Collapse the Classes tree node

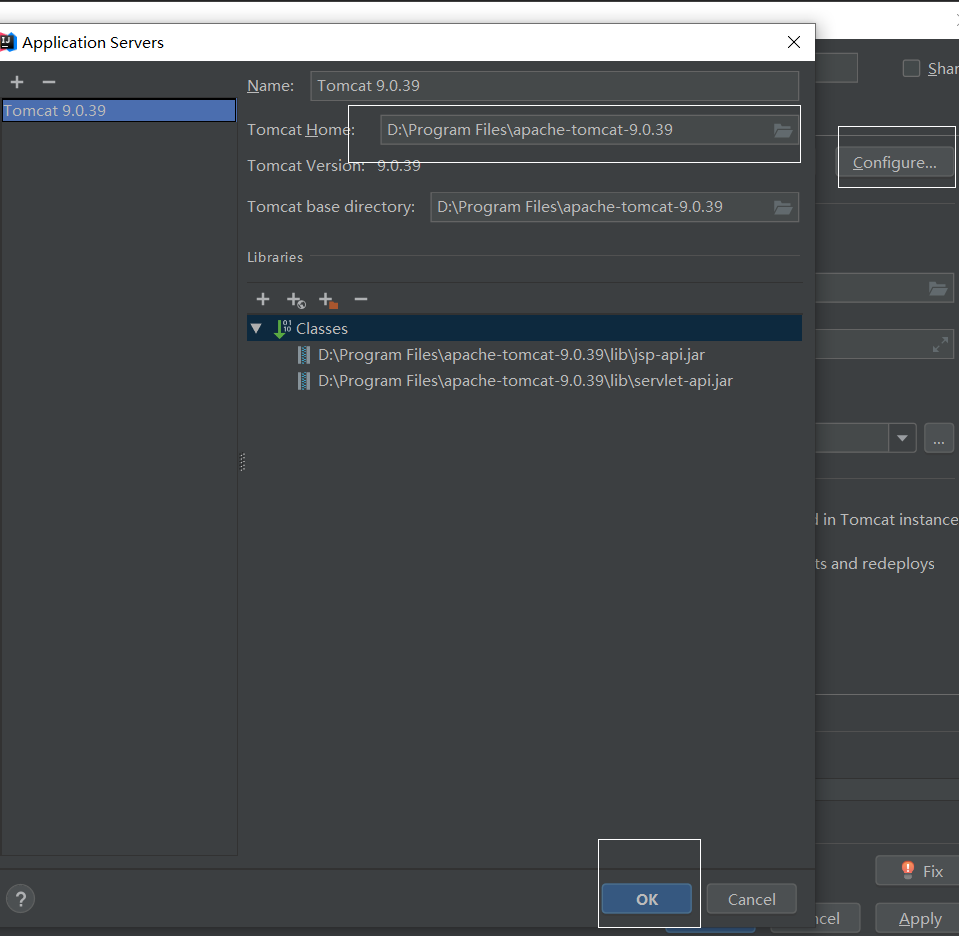point(256,329)
